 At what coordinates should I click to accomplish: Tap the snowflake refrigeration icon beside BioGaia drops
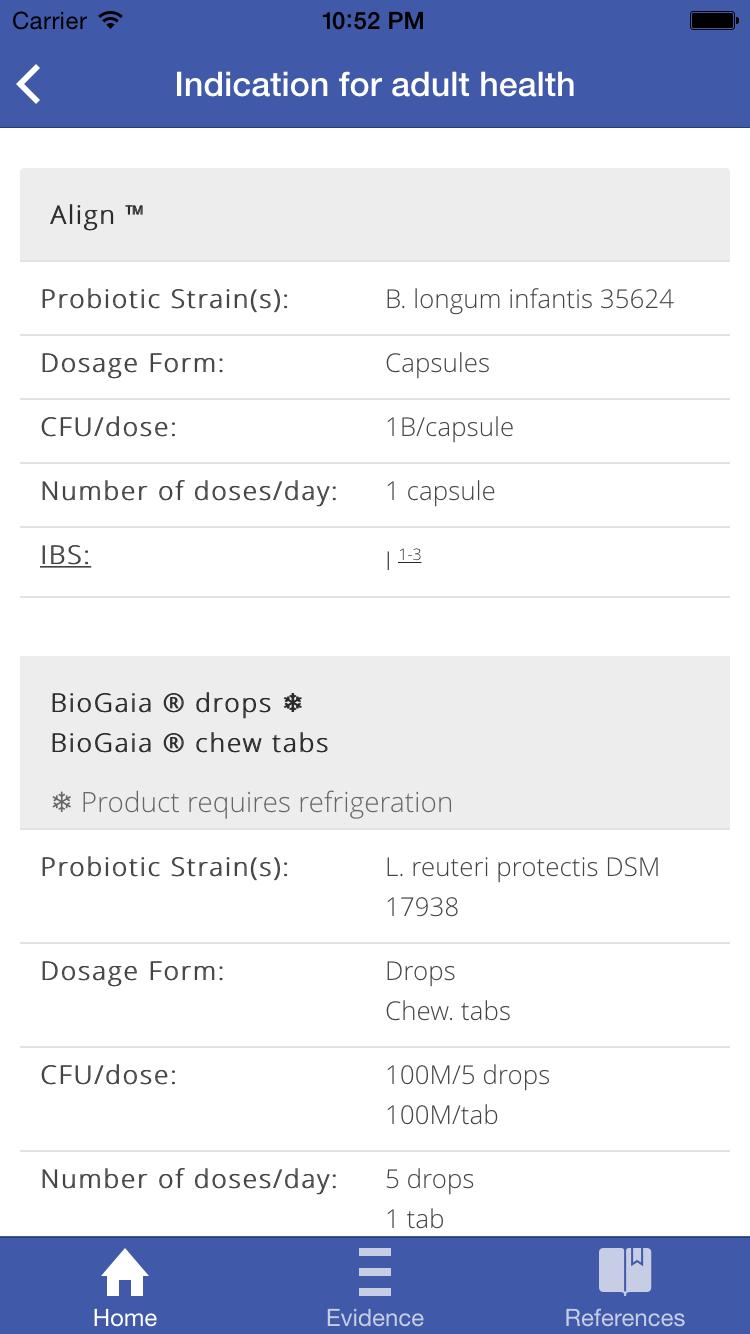pos(291,702)
